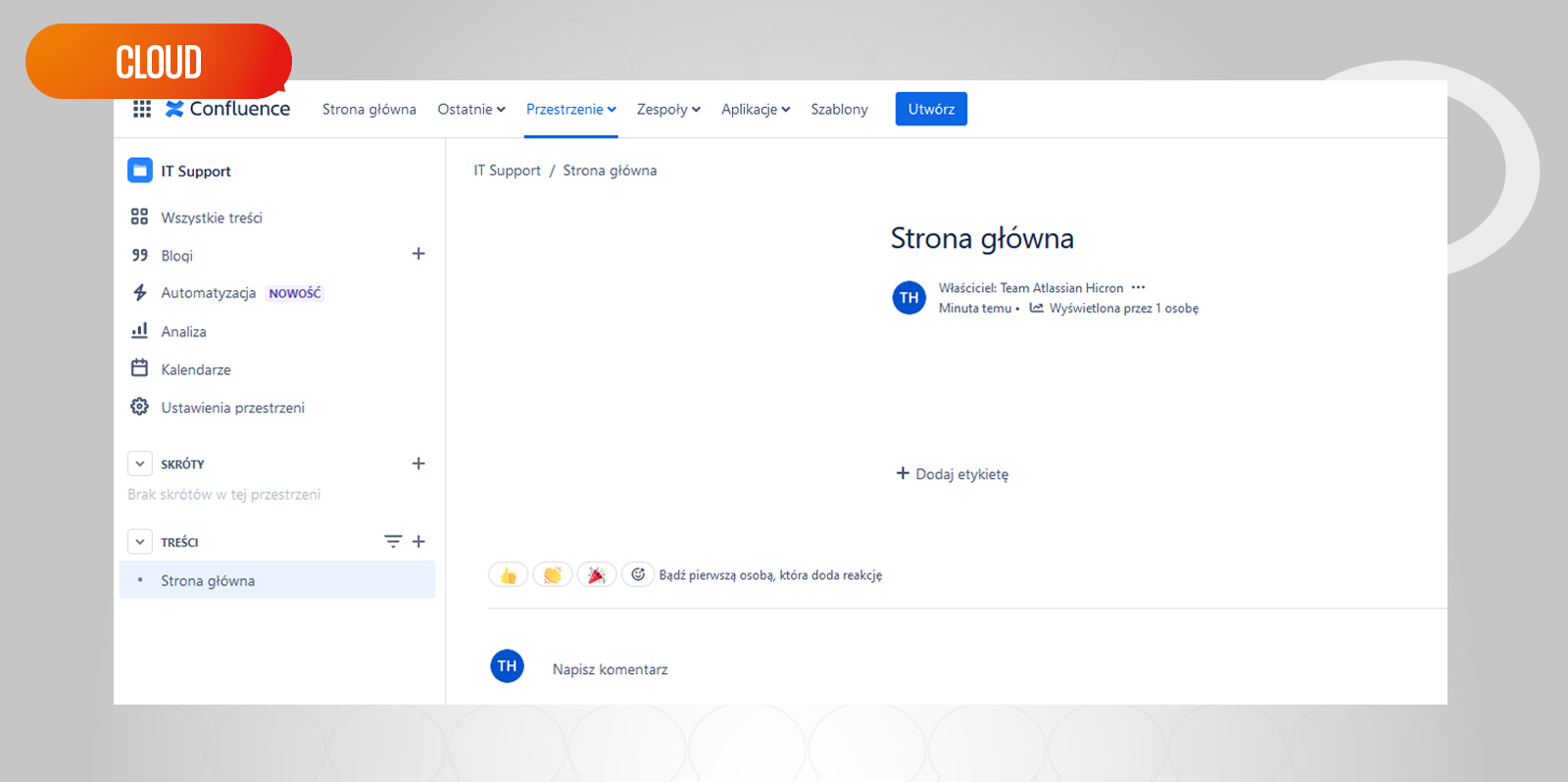React with party popper emoji
1568x782 pixels.
tap(597, 575)
